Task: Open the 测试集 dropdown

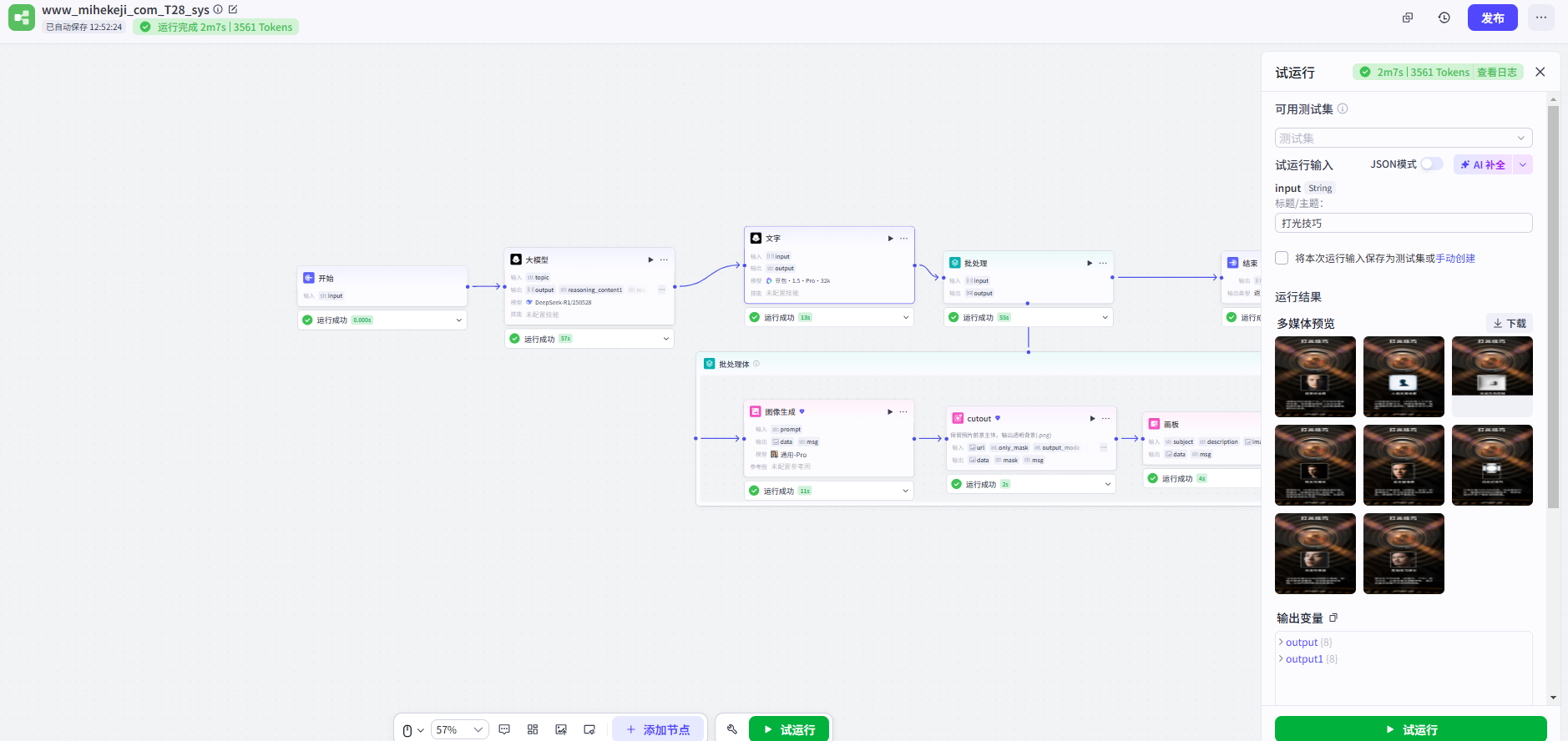Action: point(1403,138)
